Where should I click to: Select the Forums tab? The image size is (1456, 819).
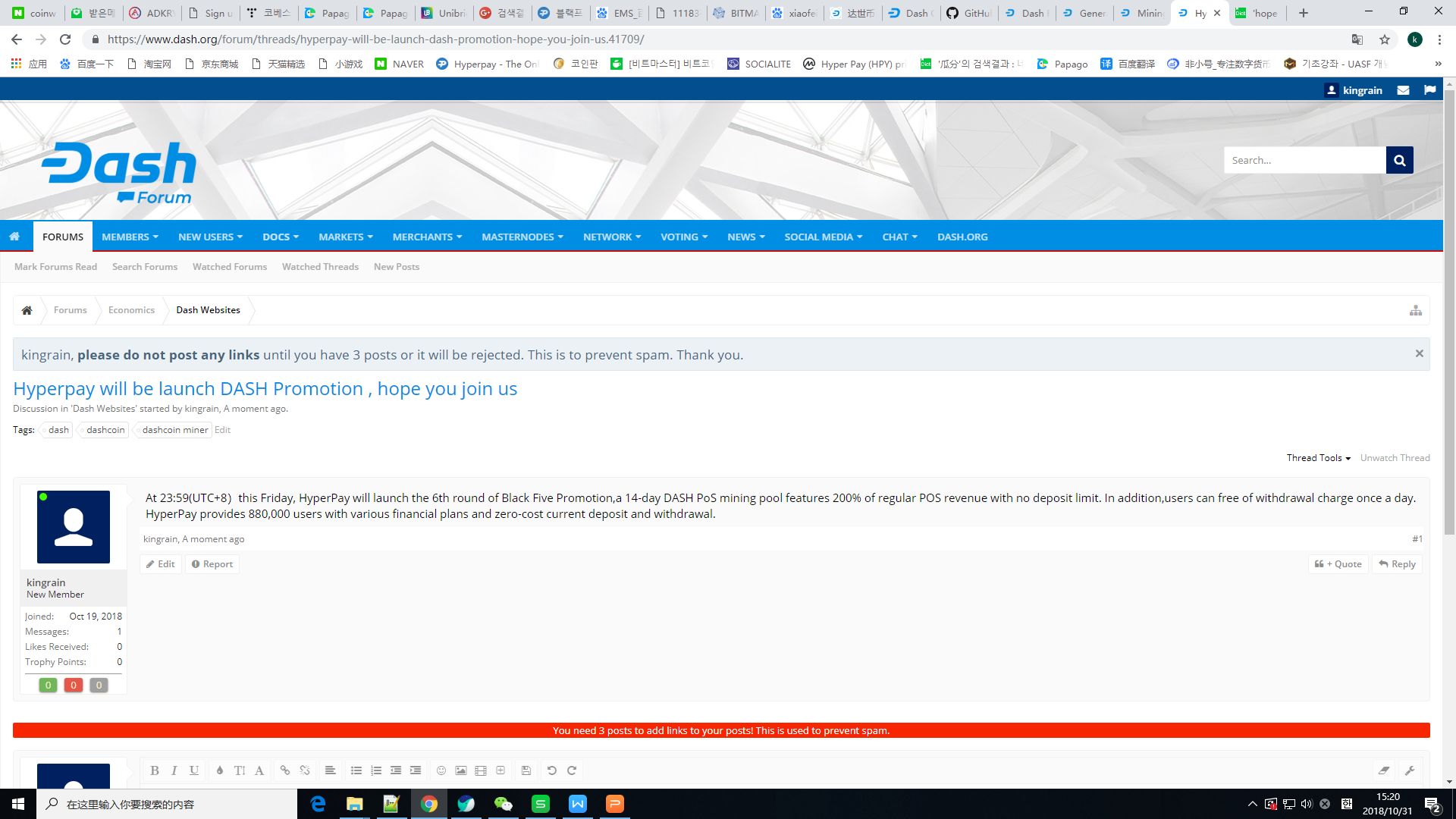click(63, 237)
